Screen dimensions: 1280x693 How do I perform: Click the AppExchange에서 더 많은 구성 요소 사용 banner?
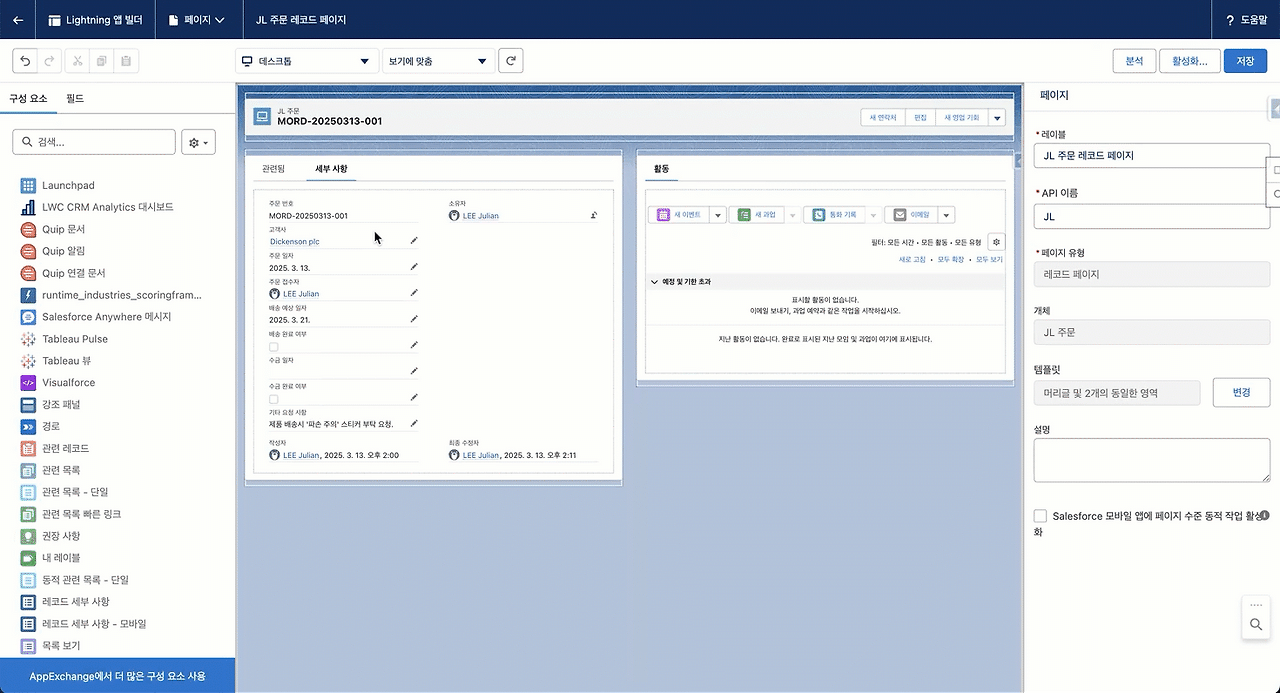(x=118, y=676)
